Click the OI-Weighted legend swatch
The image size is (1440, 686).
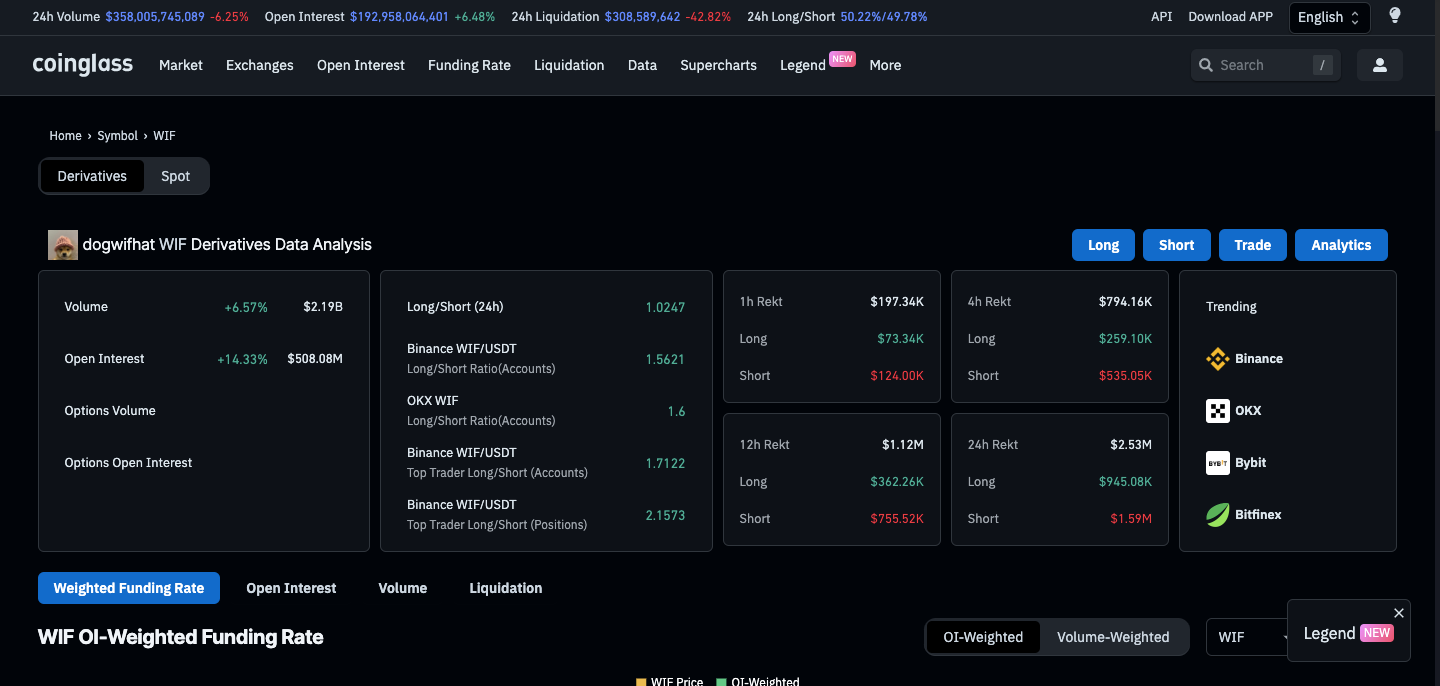pos(722,682)
